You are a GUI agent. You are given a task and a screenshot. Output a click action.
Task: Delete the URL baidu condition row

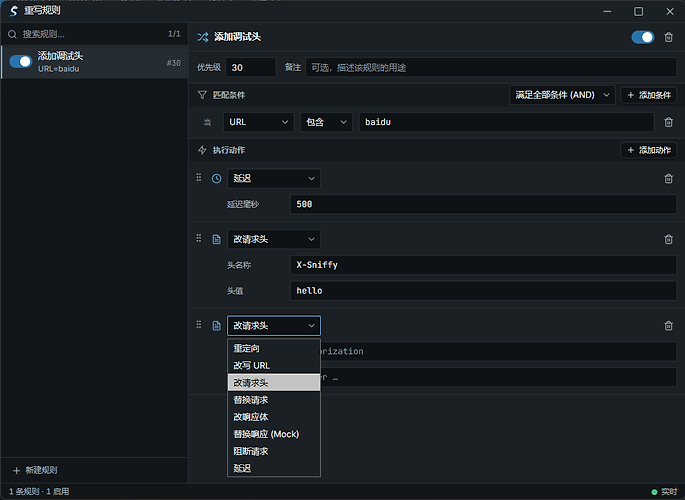[x=668, y=122]
